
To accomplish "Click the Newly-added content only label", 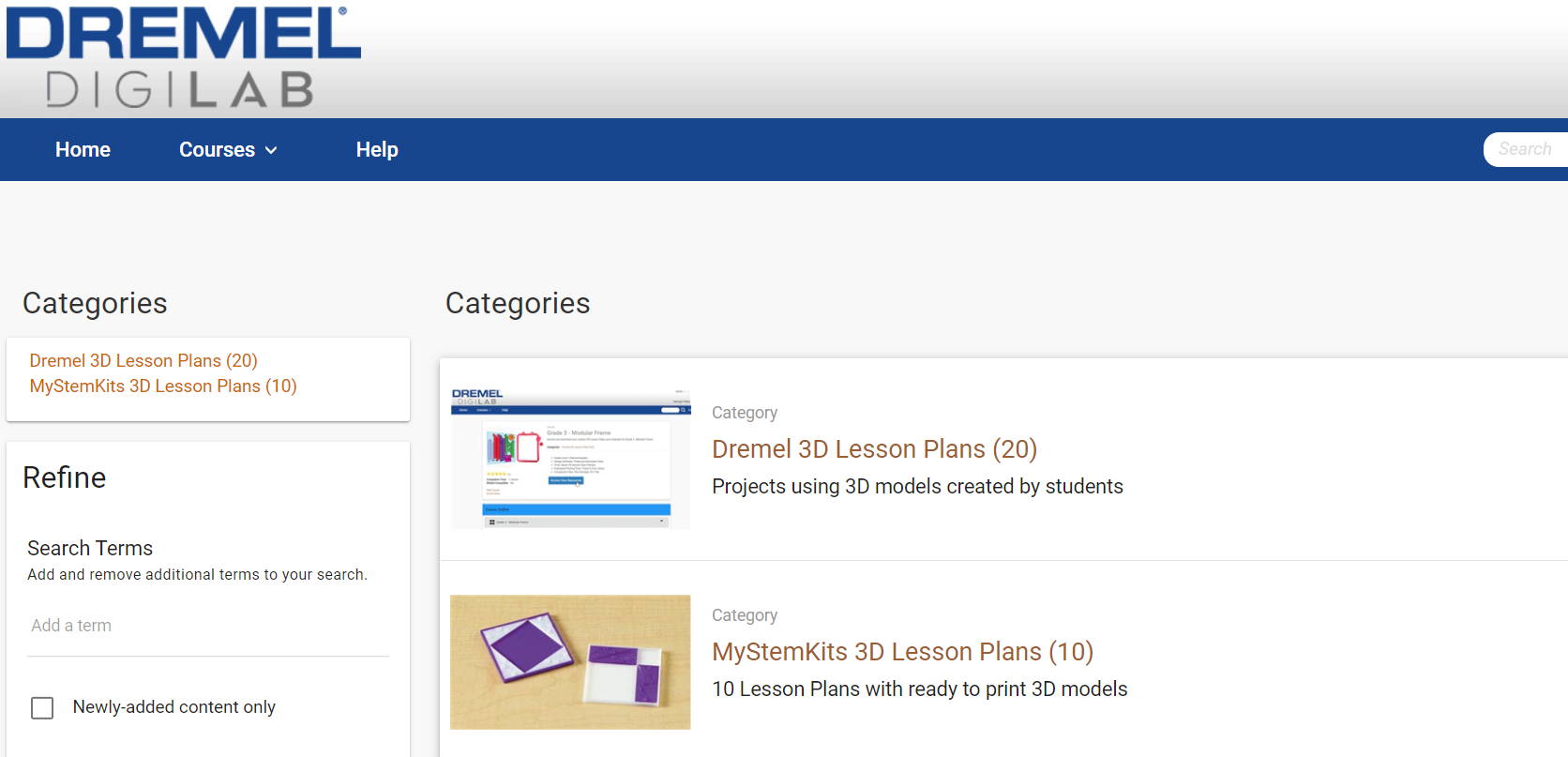I will tap(174, 707).
